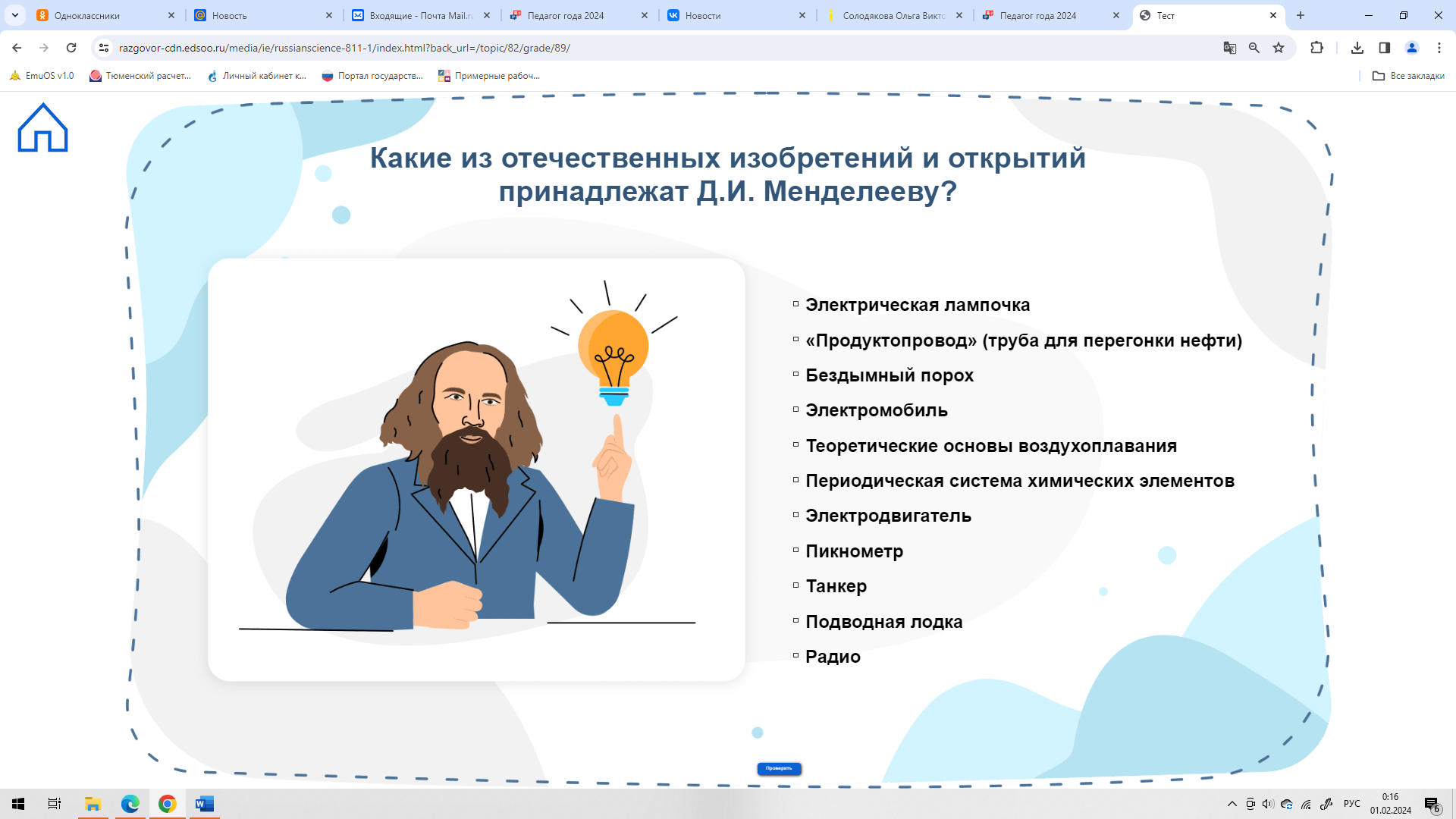Image resolution: width=1456 pixels, height=819 pixels.
Task: Switch to the Одноклассники tab
Action: pos(106,15)
